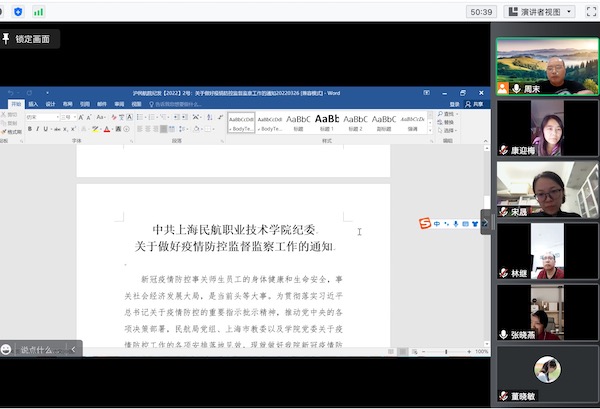Open the Review ribbon tab
This screenshot has width=600, height=409.
tap(119, 104)
